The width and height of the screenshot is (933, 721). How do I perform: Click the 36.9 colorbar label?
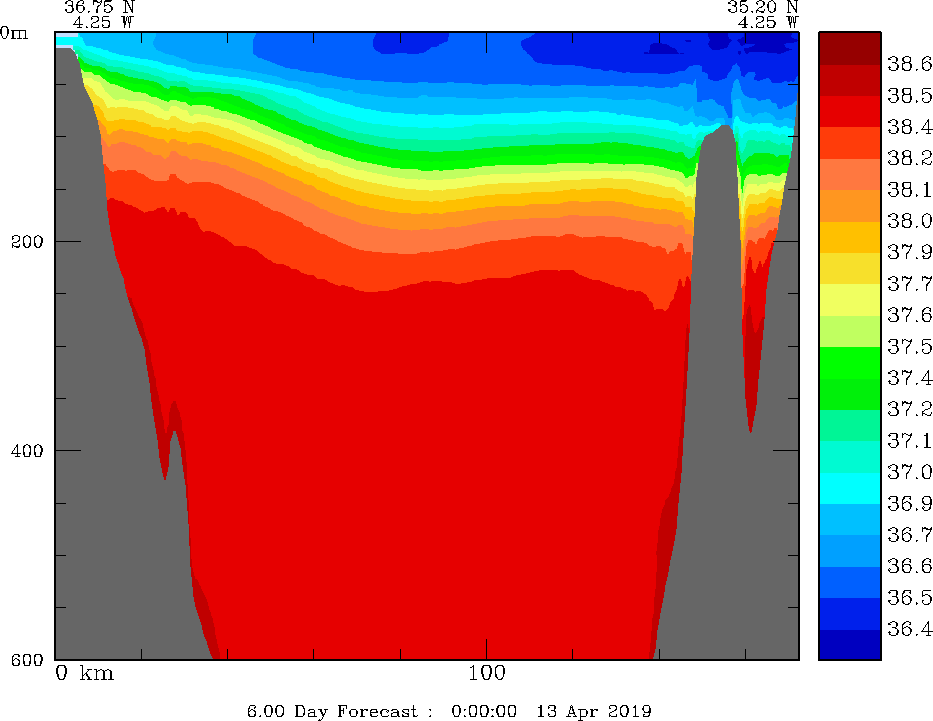pos(909,504)
